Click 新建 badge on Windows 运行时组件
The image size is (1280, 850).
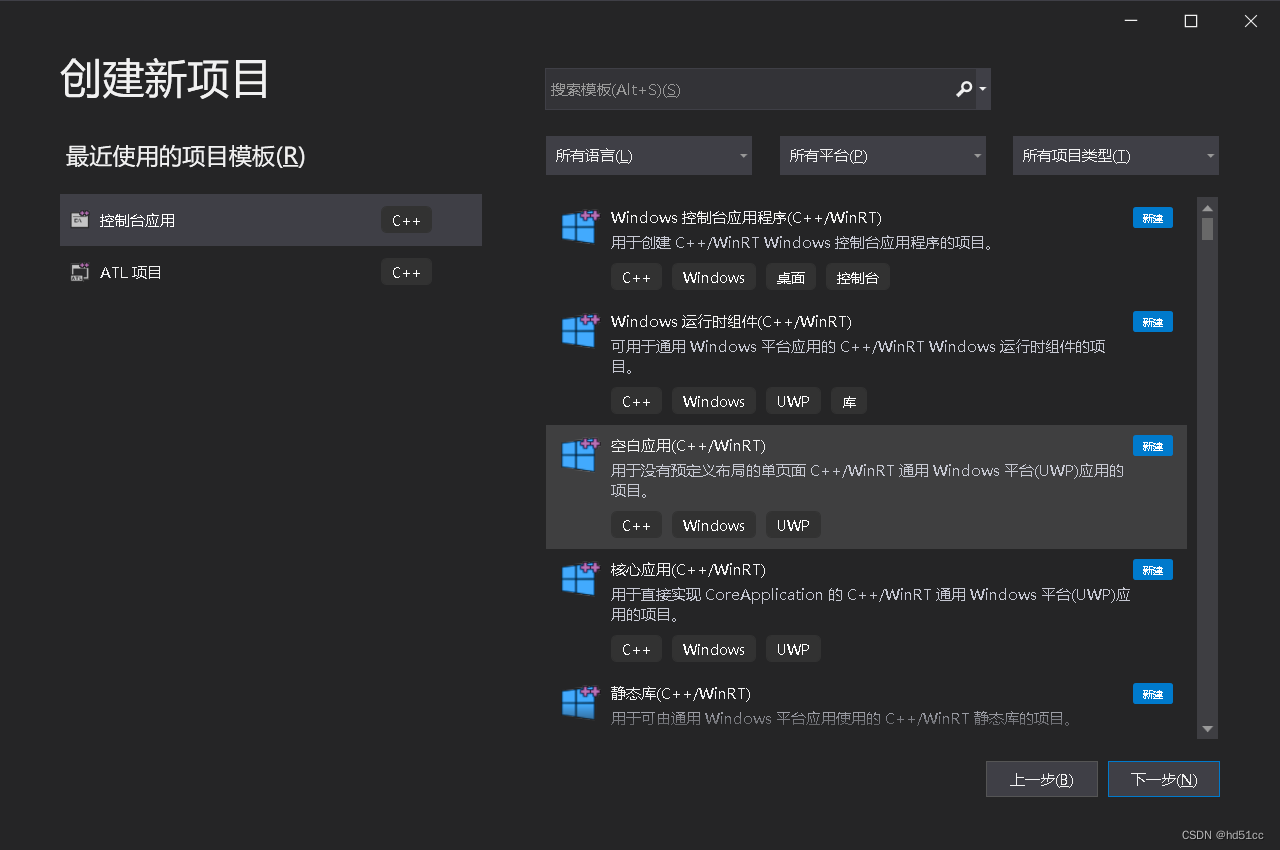pyautogui.click(x=1153, y=322)
